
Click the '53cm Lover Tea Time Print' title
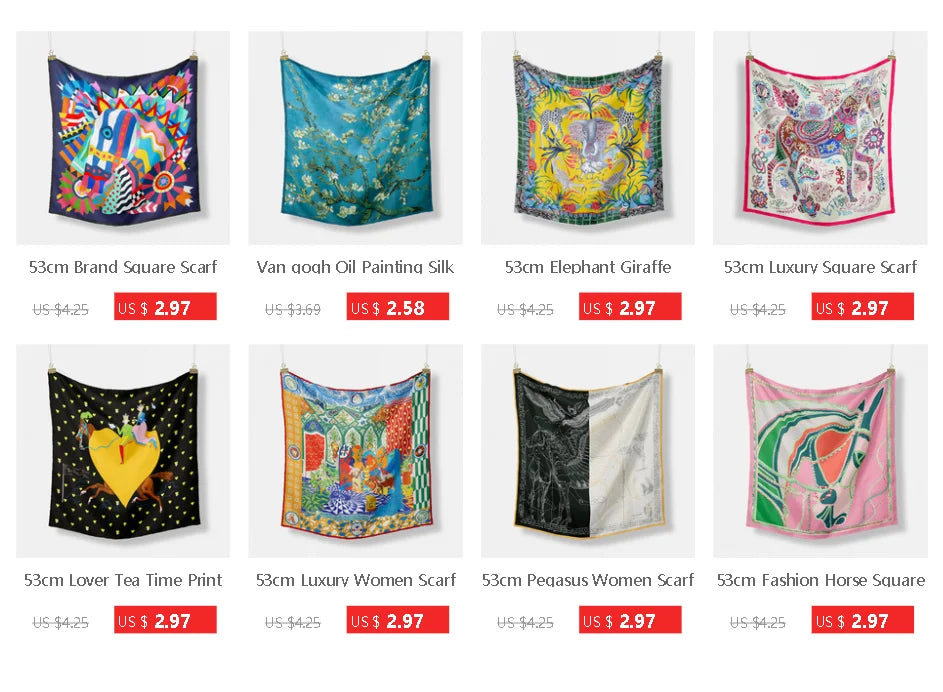tap(123, 580)
